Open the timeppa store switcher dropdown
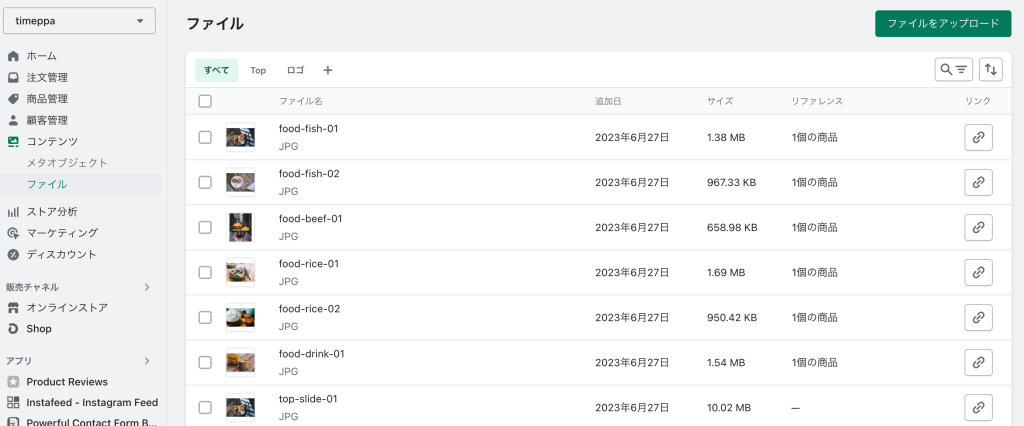 [79, 21]
